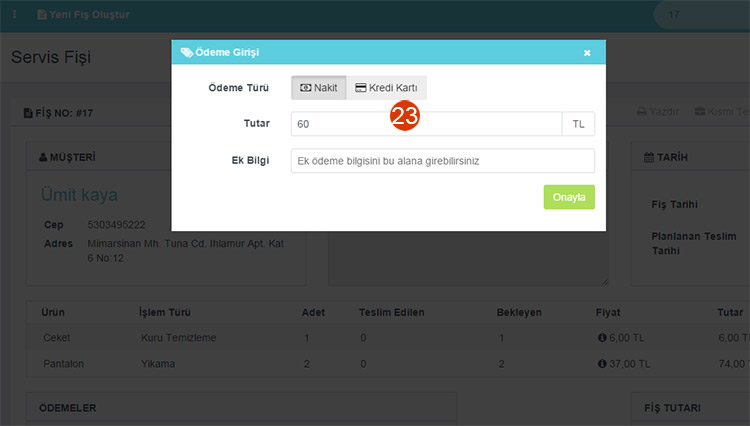Click Yıkama cell
750x426 pixels.
(x=158, y=364)
